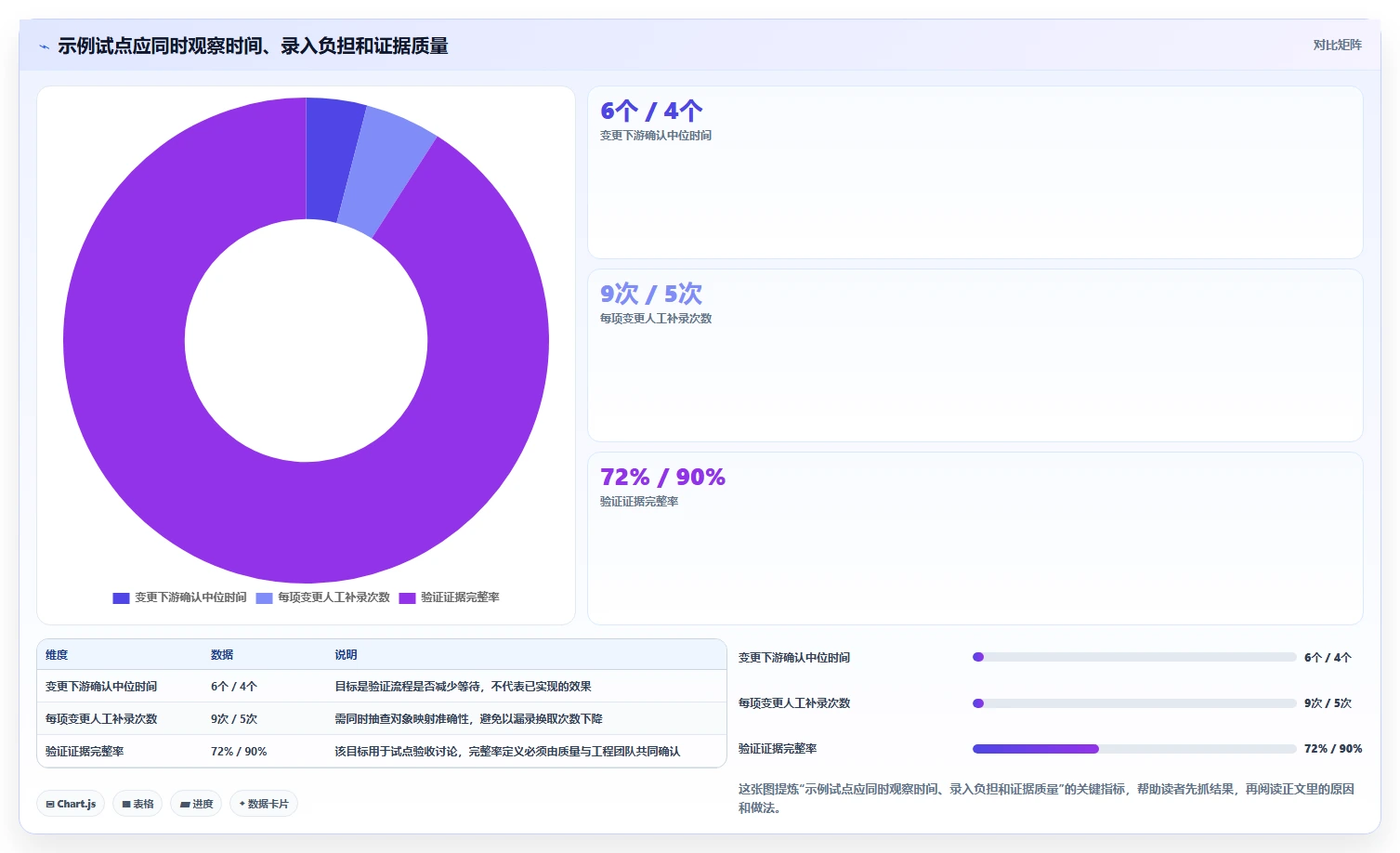Click the title 示例试点应同时观察时间、录入负担和证据质量
Screen dimensions: 1400x853
pos(253,46)
